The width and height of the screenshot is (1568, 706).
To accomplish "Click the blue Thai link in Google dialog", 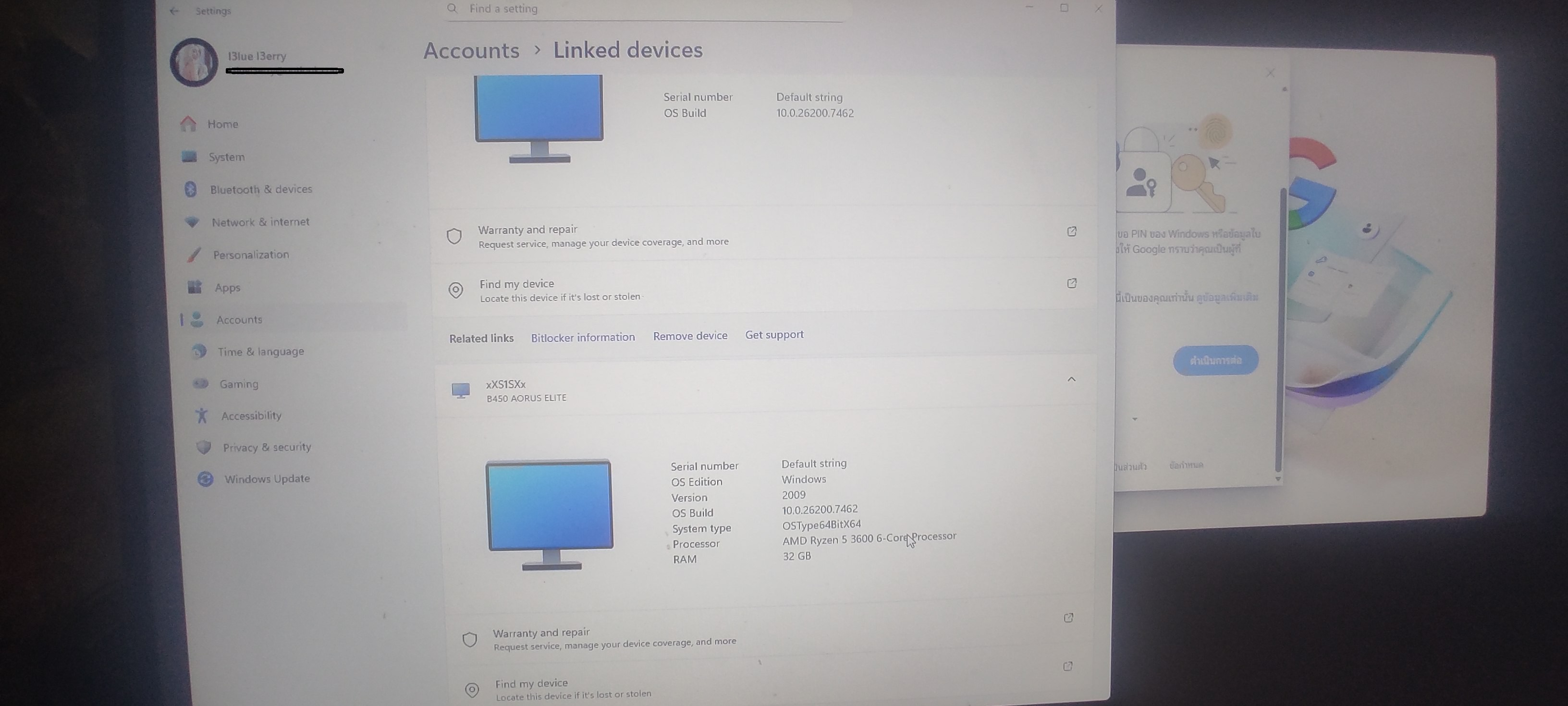I will [1227, 298].
